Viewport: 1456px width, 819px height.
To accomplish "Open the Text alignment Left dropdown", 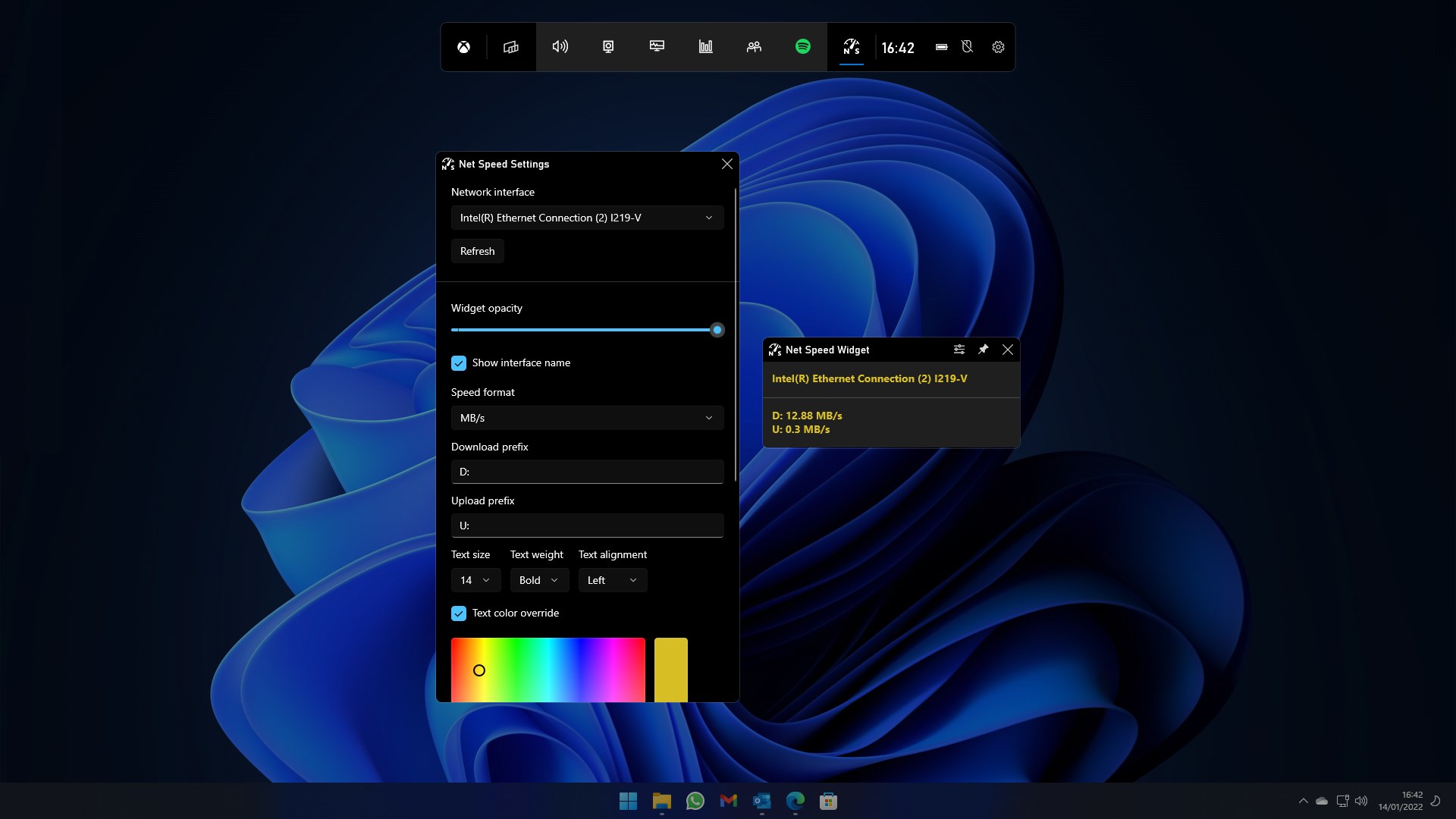I will click(612, 580).
